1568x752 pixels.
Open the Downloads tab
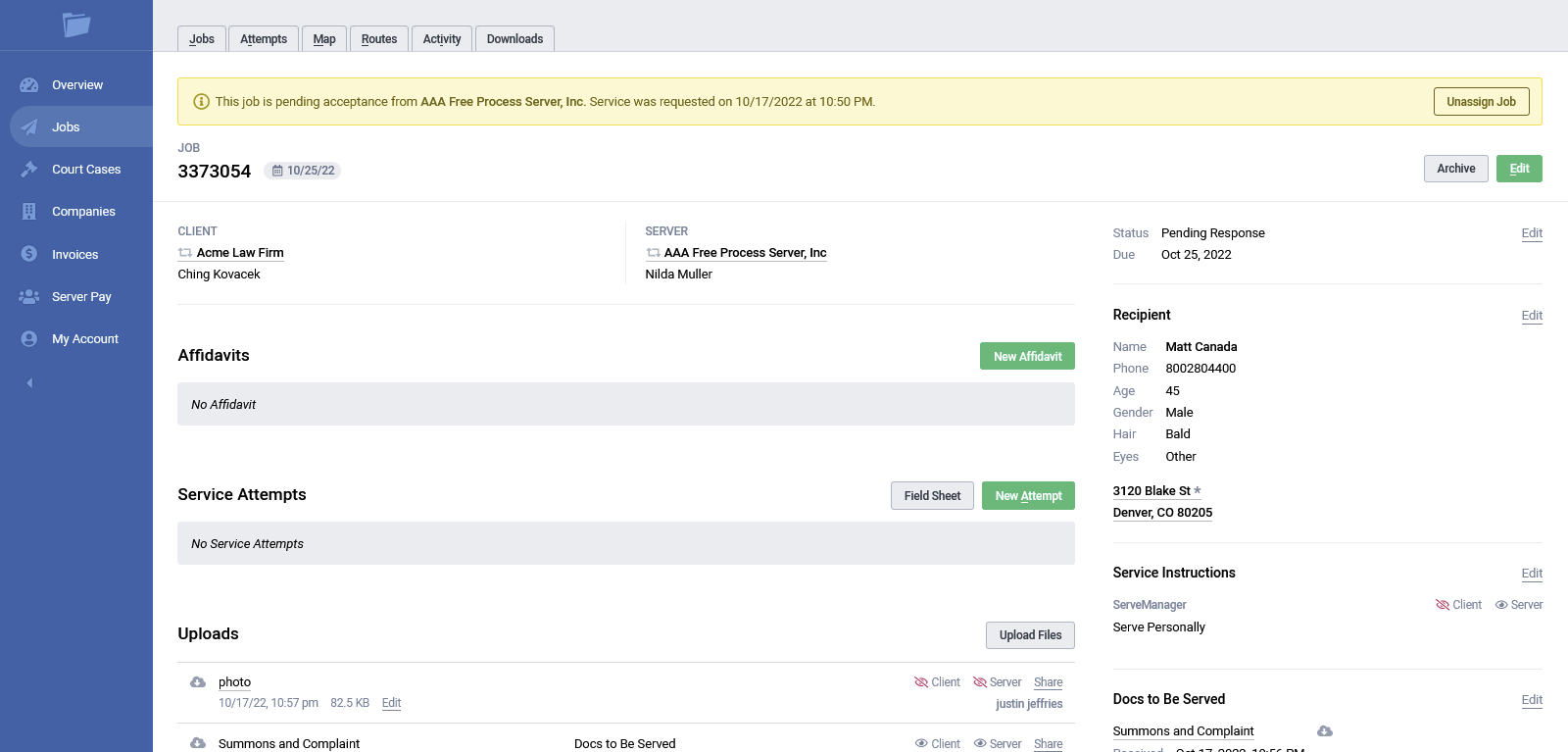coord(514,39)
